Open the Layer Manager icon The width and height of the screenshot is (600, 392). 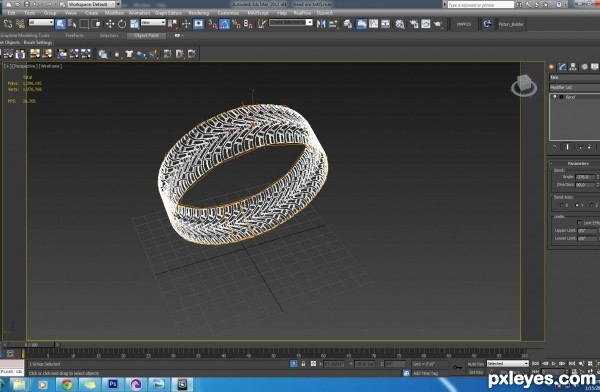pyautogui.click(x=348, y=24)
